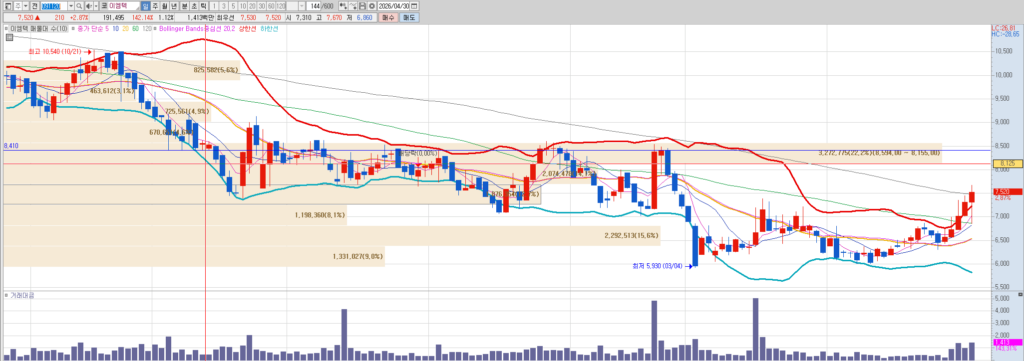Open the custom interval dropdown arrow
1024x361 pixels.
click(302, 6)
